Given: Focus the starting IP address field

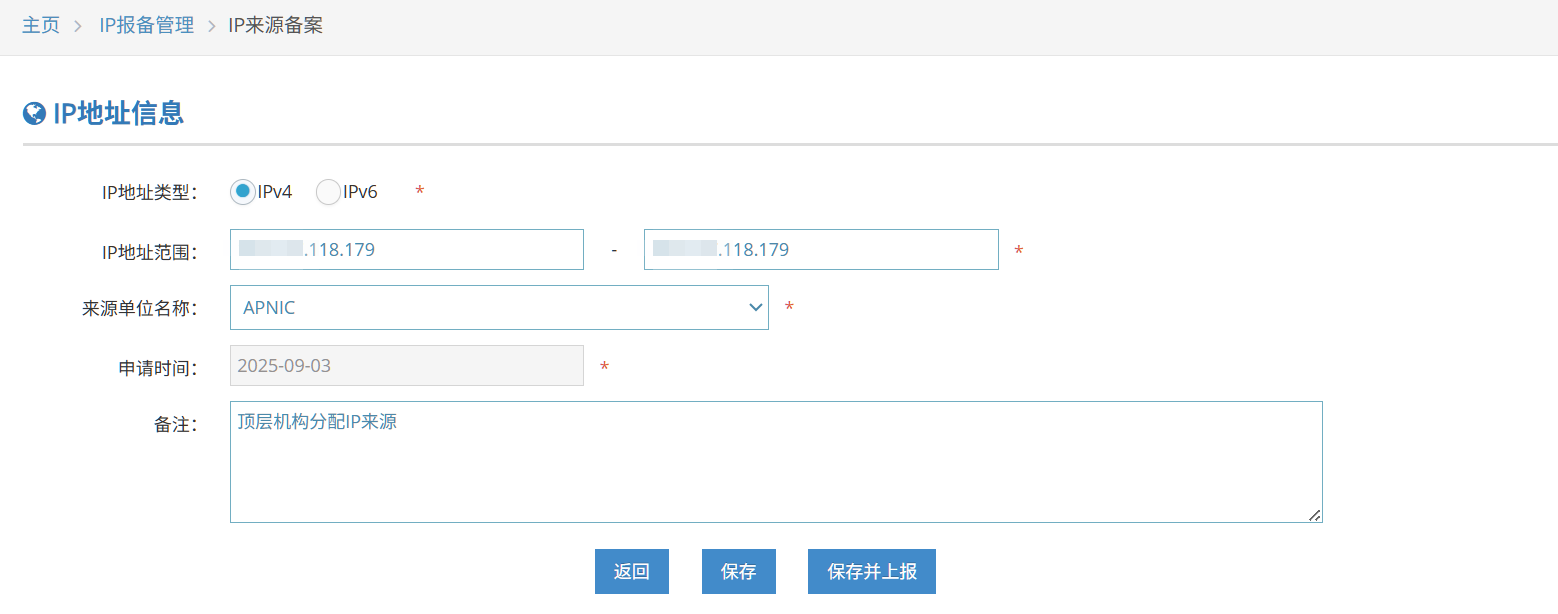Looking at the screenshot, I should pyautogui.click(x=406, y=250).
